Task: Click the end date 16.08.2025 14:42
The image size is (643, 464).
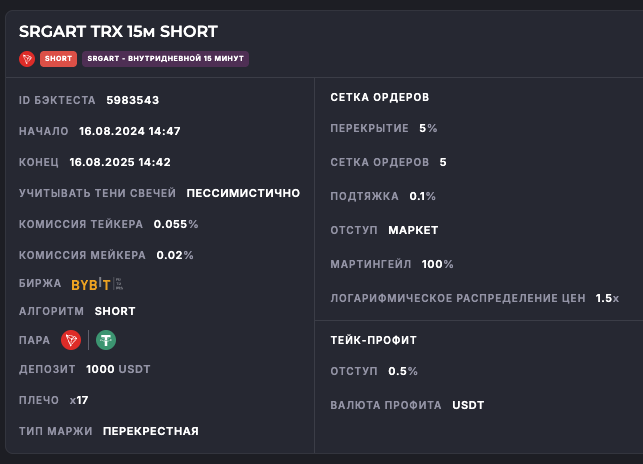Action: [120, 162]
